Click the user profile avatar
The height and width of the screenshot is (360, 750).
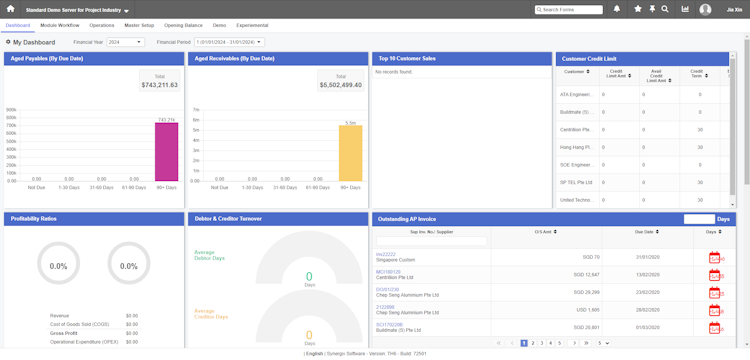(705, 10)
